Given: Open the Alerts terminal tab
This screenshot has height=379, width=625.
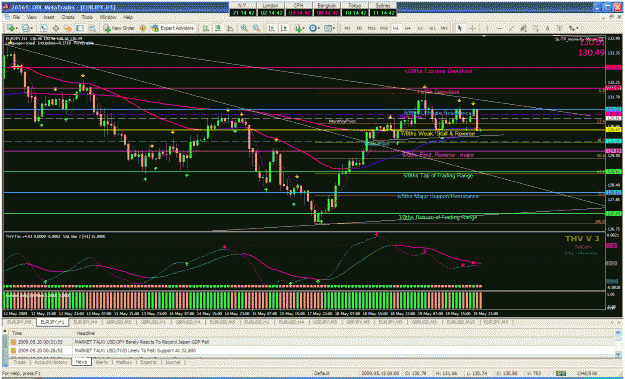Looking at the screenshot, I should 102,362.
